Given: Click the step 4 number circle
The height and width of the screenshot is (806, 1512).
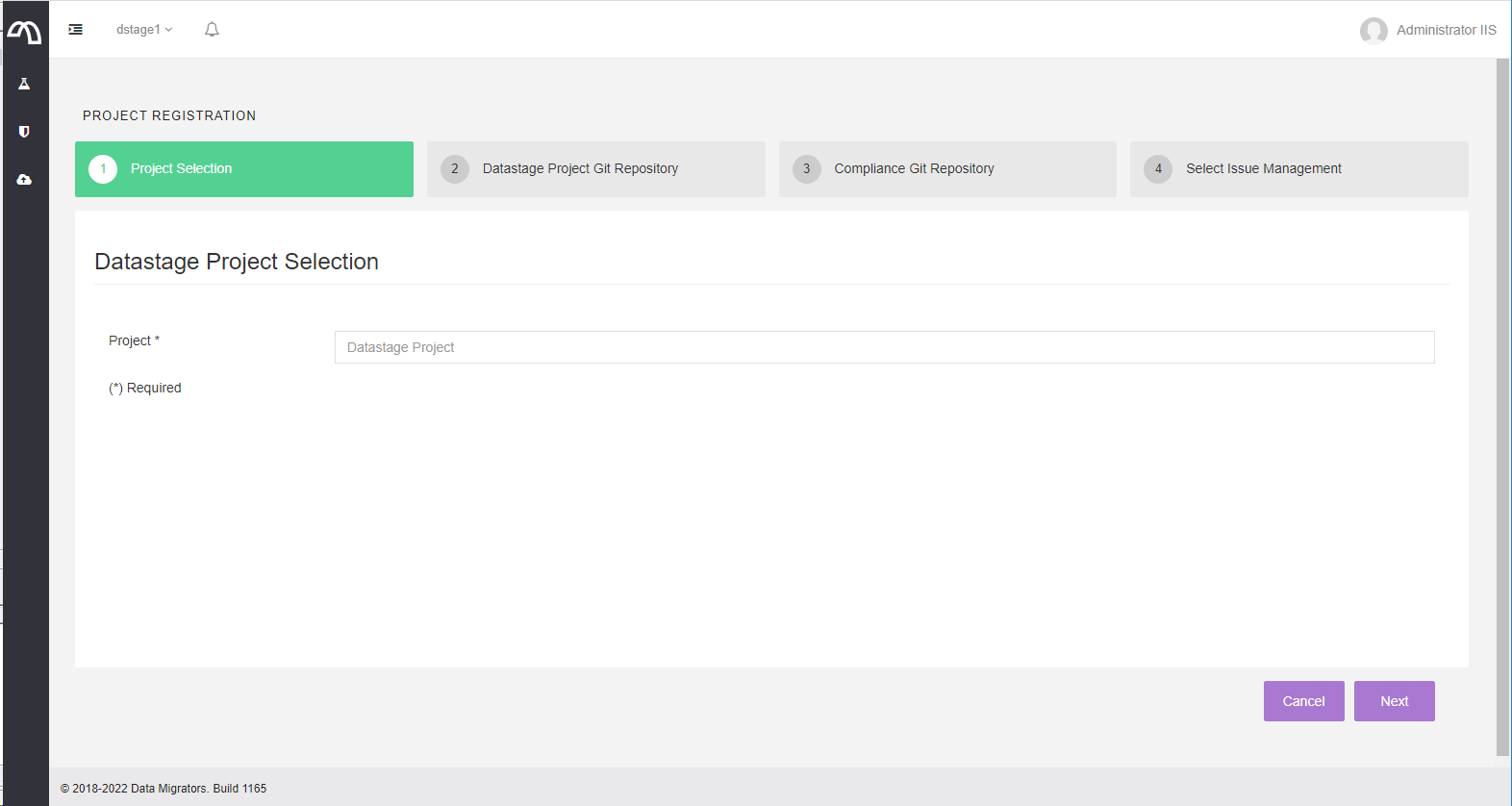Looking at the screenshot, I should [1158, 169].
